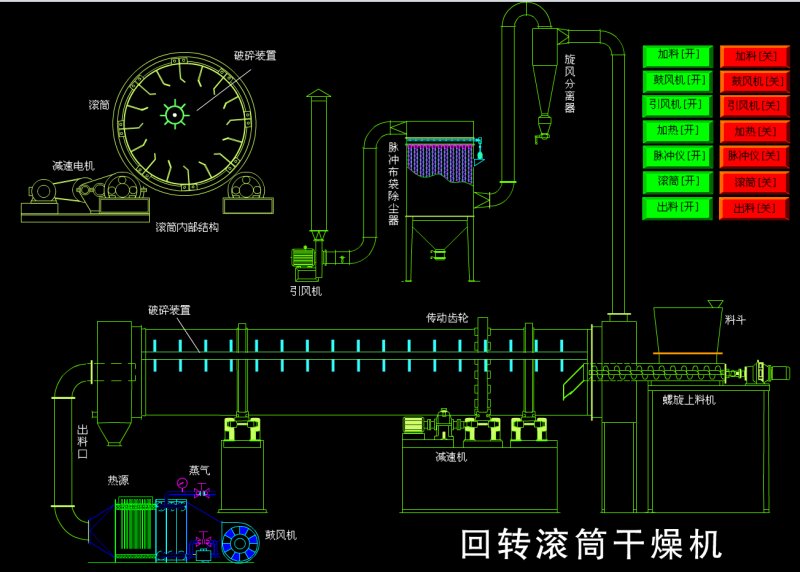Start induced draft fan via 引风机[开]
Screen dimensions: 800x572
tap(679, 106)
